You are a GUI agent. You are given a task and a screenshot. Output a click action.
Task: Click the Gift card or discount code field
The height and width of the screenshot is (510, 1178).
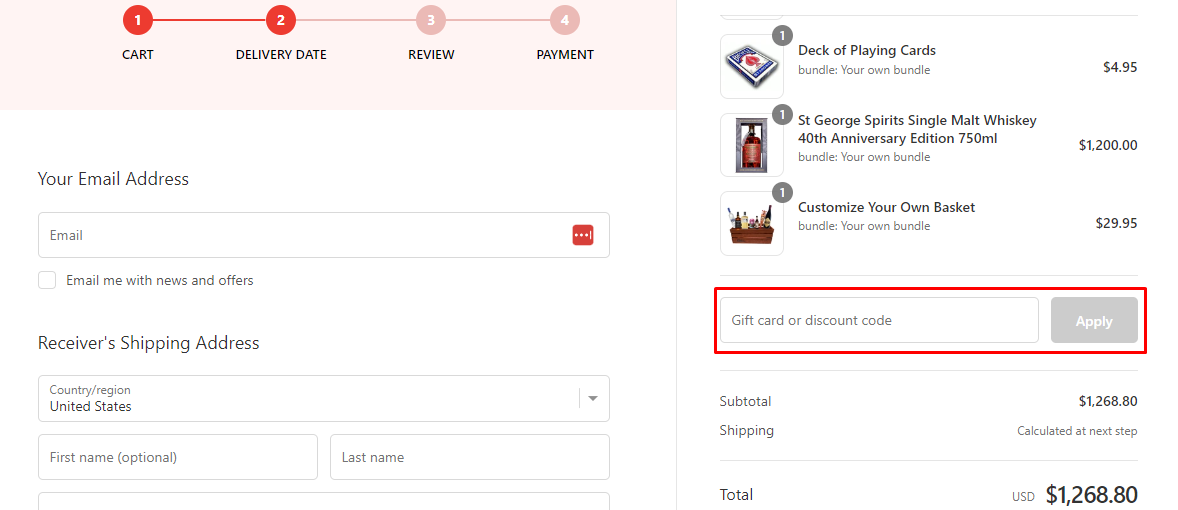click(879, 321)
